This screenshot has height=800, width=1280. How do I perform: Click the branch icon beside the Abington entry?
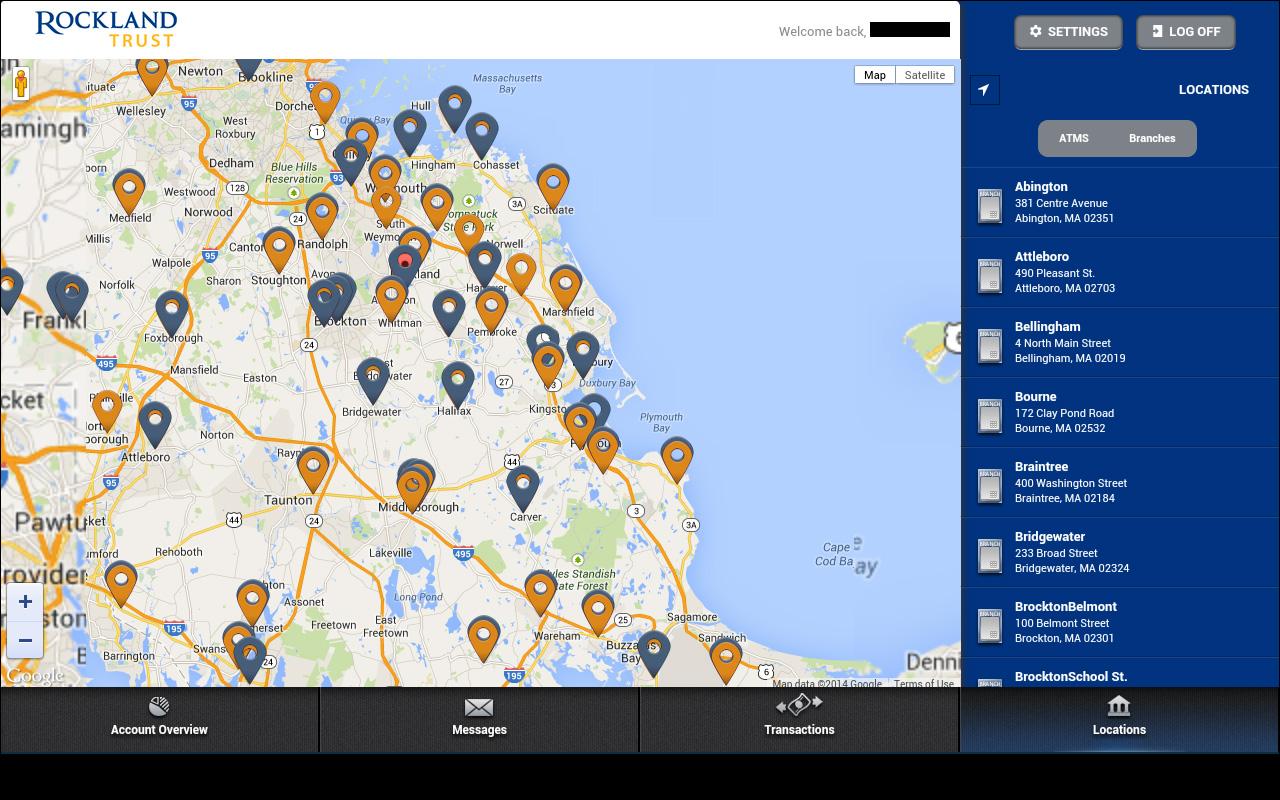pyautogui.click(x=990, y=206)
